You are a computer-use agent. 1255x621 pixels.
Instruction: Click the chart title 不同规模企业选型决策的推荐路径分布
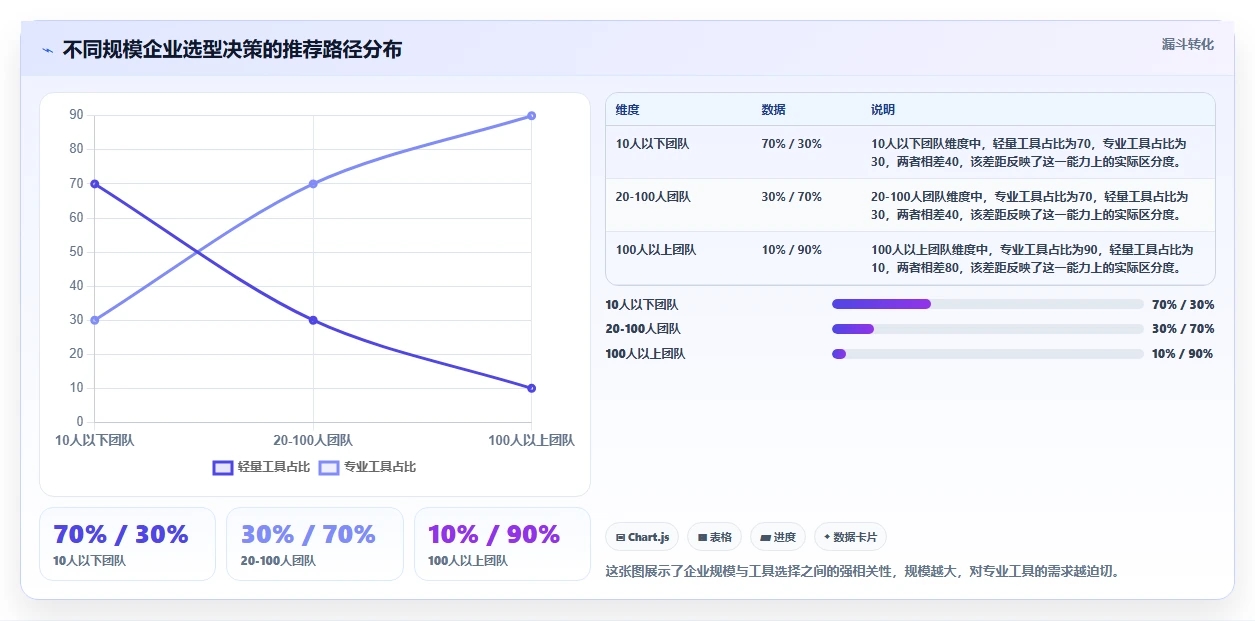(x=232, y=49)
